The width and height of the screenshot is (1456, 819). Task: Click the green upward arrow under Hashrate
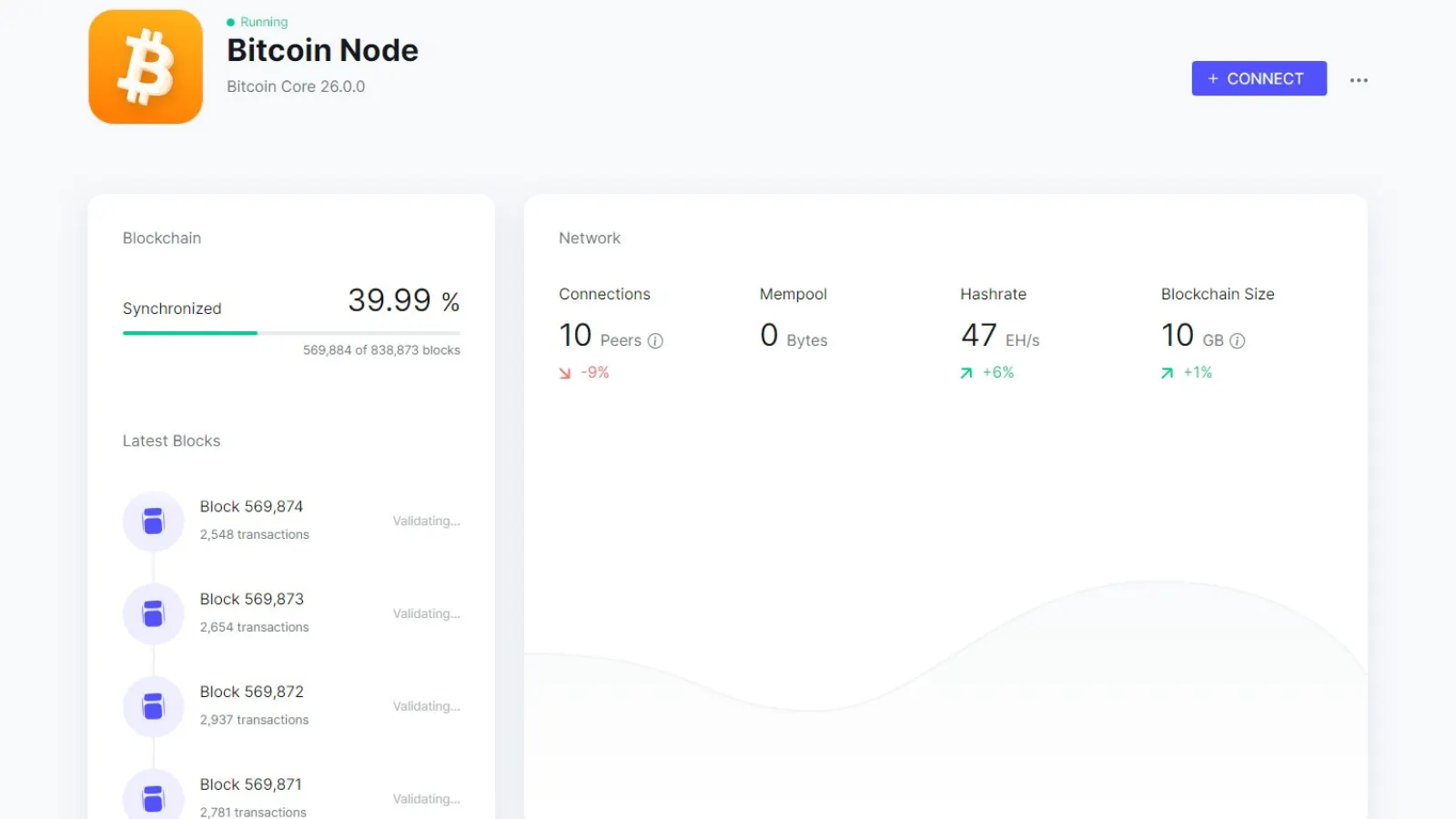coord(966,373)
